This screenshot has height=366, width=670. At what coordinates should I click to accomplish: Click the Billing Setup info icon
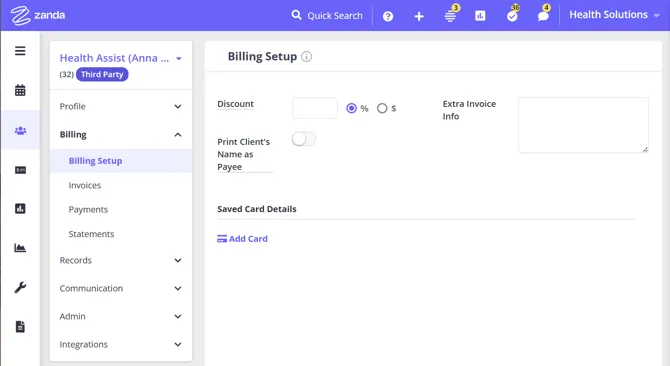pos(306,56)
